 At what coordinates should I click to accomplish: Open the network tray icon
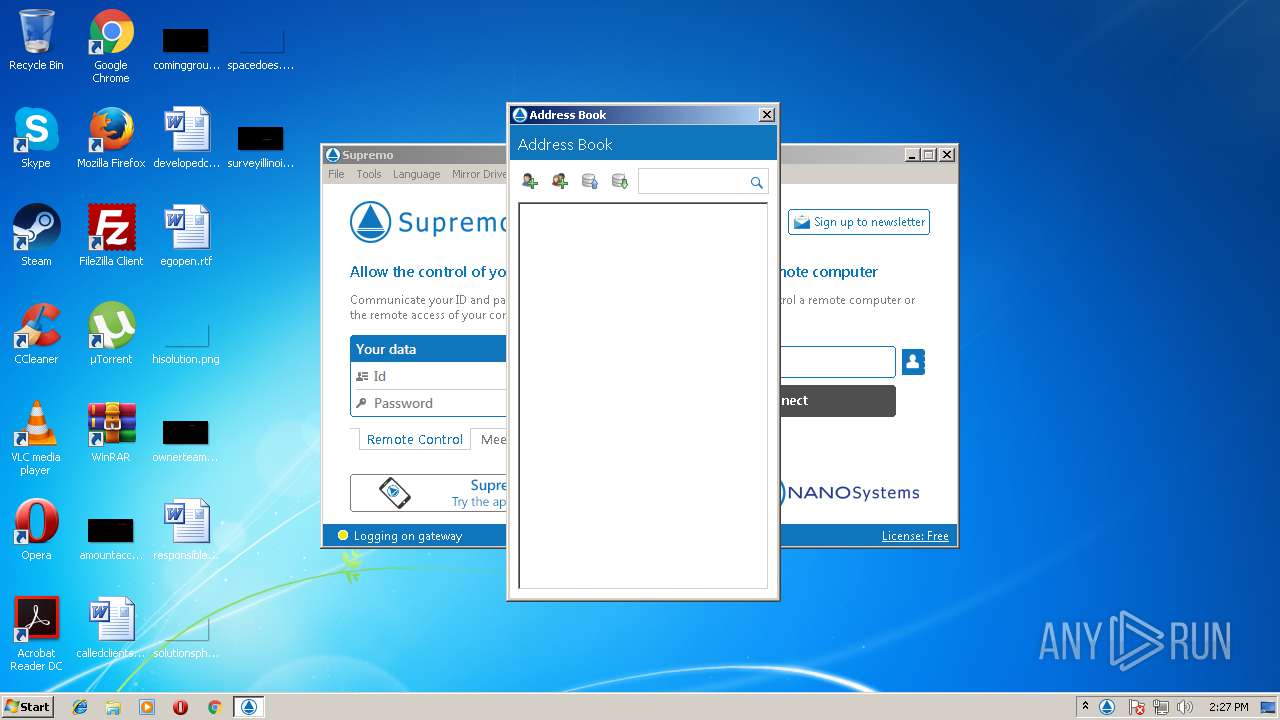1161,707
